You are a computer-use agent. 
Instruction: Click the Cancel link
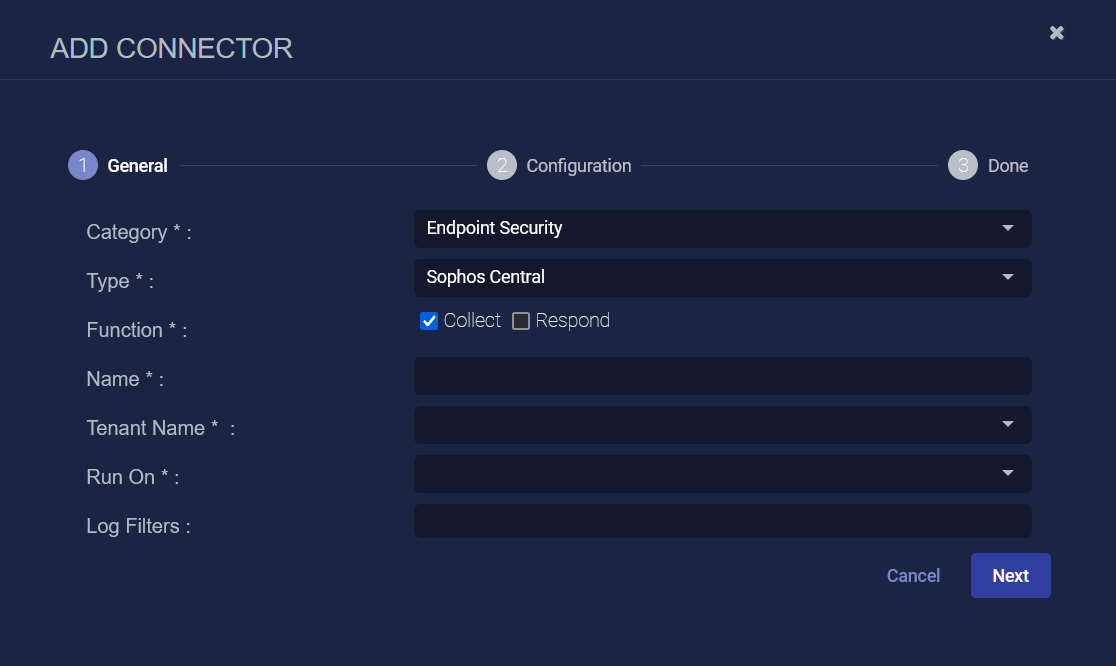pyautogui.click(x=913, y=576)
